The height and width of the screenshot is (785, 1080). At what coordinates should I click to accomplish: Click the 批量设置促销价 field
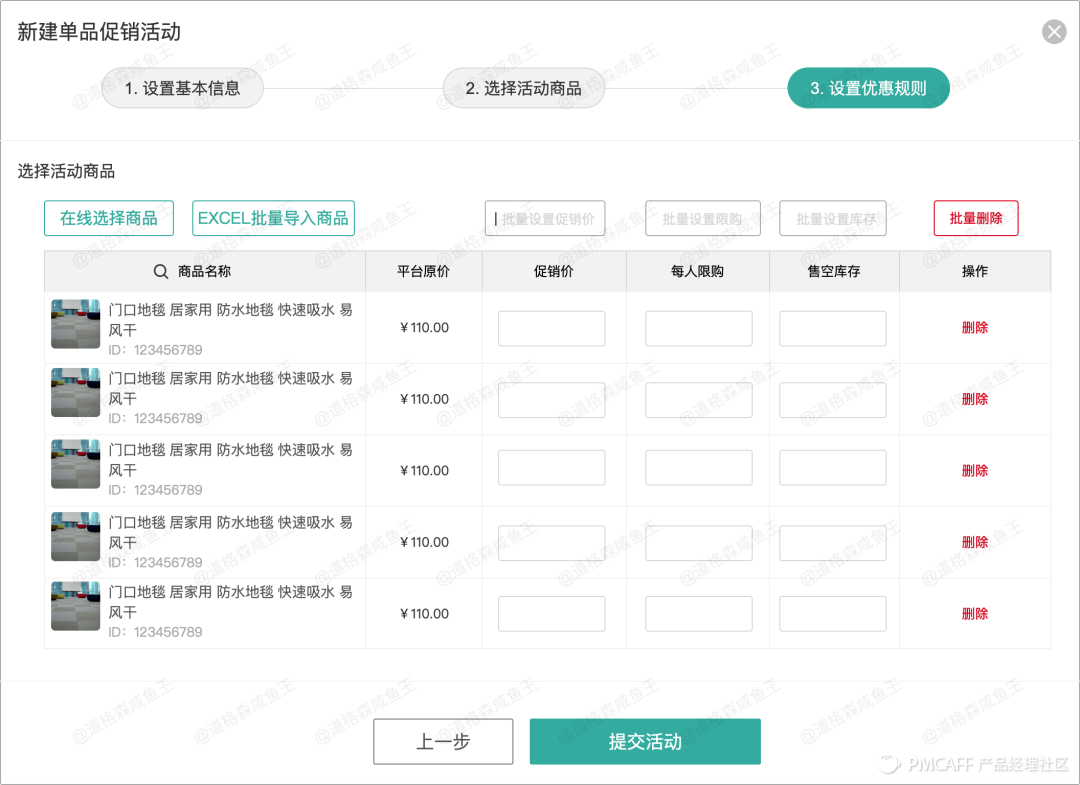click(545, 218)
